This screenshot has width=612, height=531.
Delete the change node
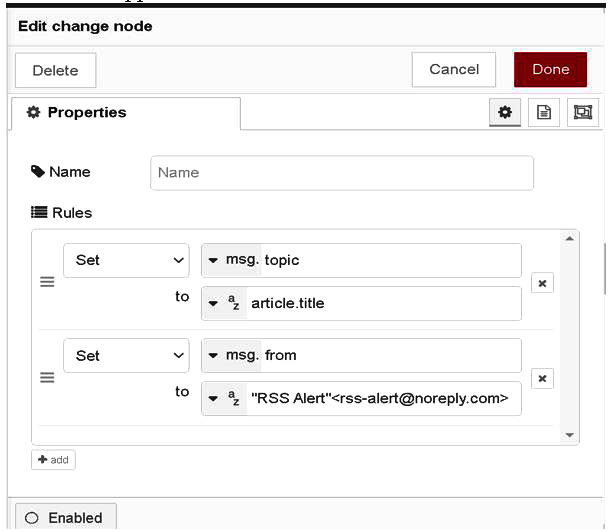55,71
